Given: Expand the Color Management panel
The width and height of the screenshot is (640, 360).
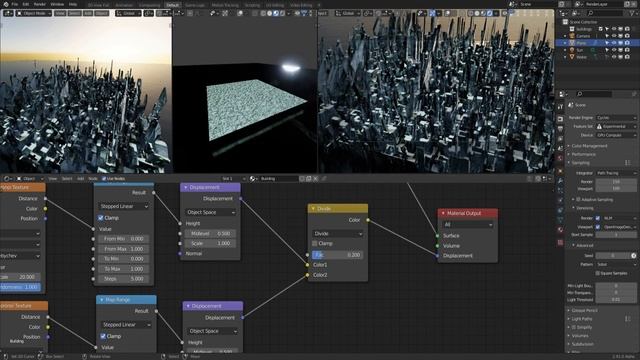Looking at the screenshot, I should pyautogui.click(x=588, y=146).
